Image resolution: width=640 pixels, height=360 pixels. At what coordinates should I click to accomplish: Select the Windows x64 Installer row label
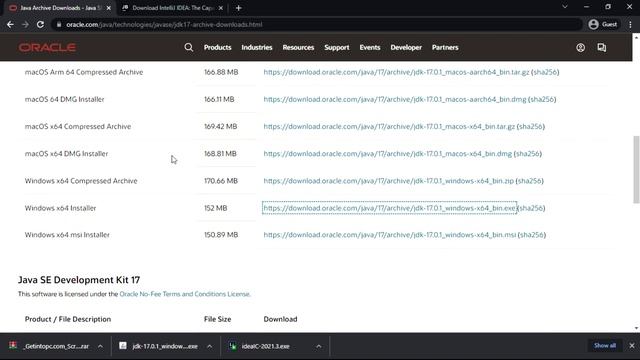click(60, 208)
